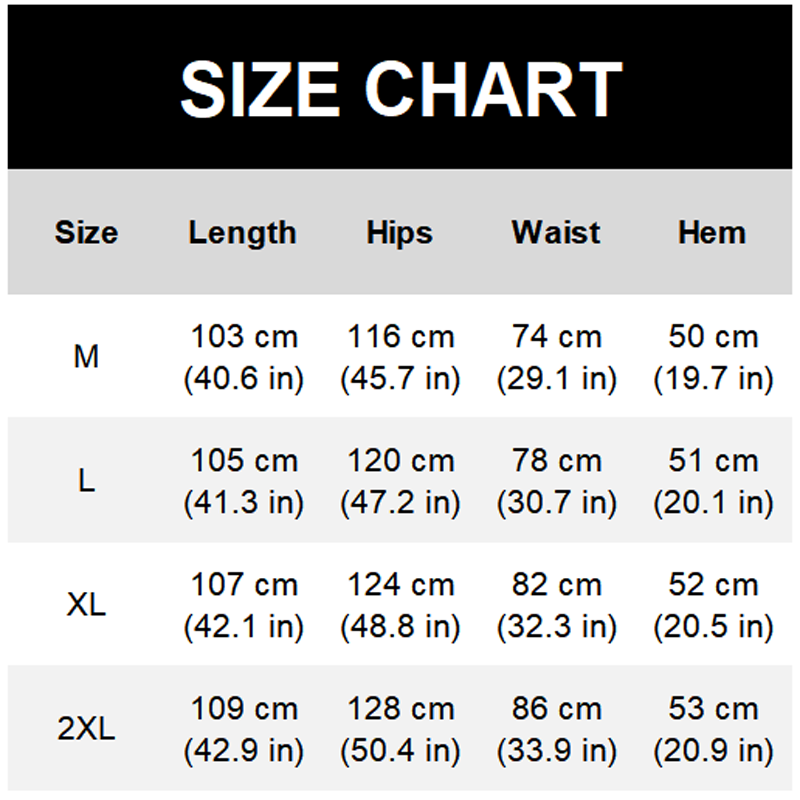800x800 pixels.
Task: Click the 103 cm length value
Action: 244,337
